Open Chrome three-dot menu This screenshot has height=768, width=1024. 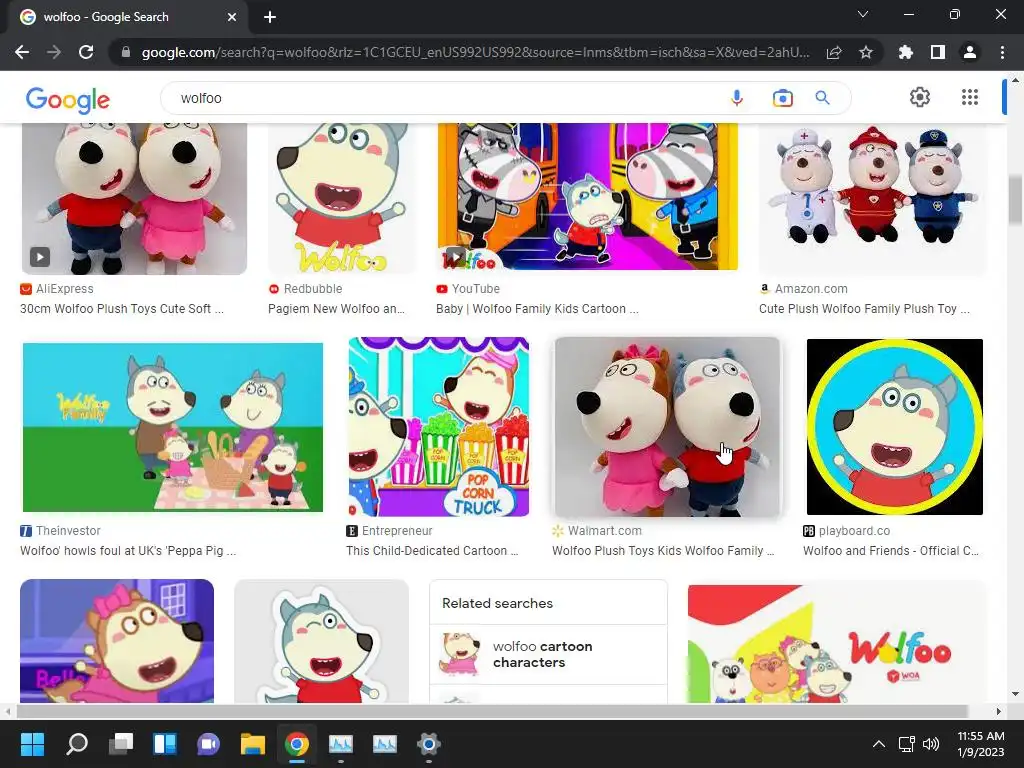[x=1002, y=52]
